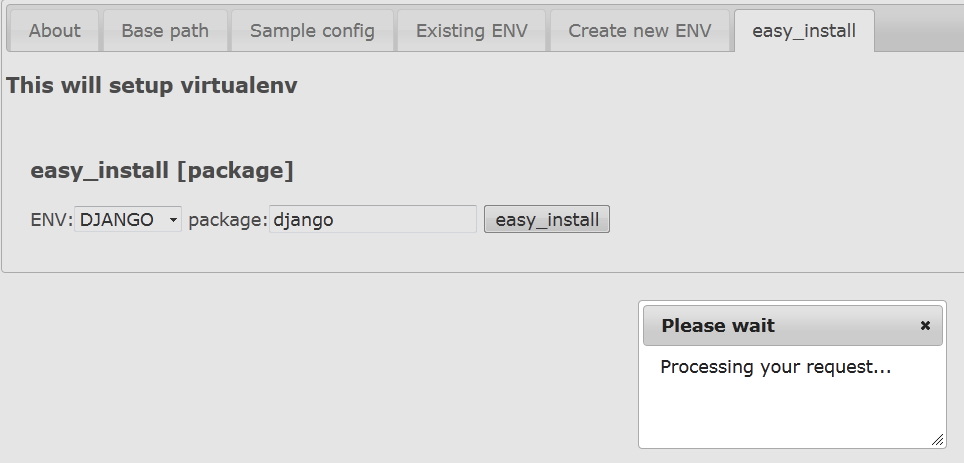Go to the Sample config tab
The width and height of the screenshot is (964, 463).
312,31
